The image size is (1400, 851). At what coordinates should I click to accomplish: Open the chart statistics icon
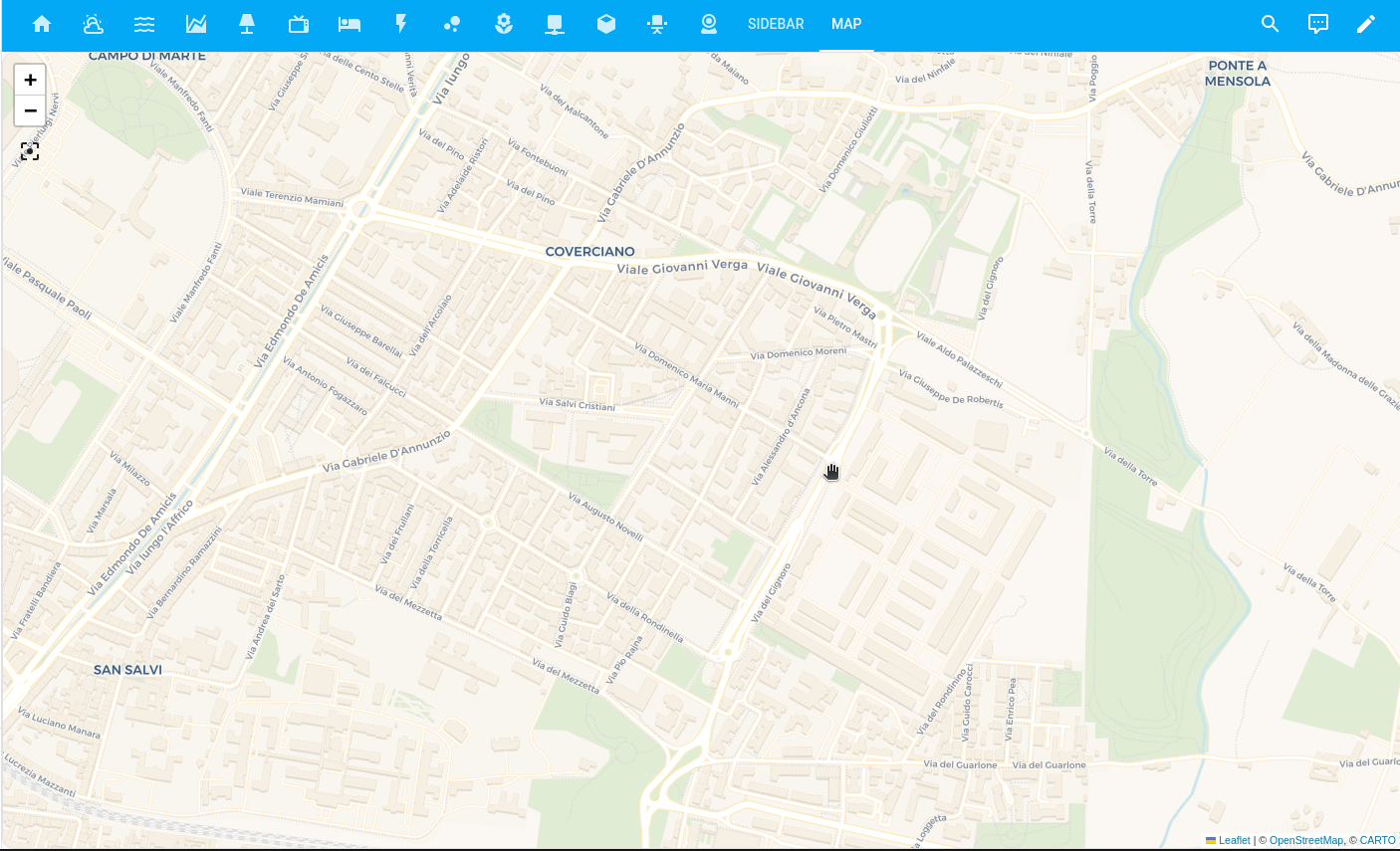pos(196,23)
